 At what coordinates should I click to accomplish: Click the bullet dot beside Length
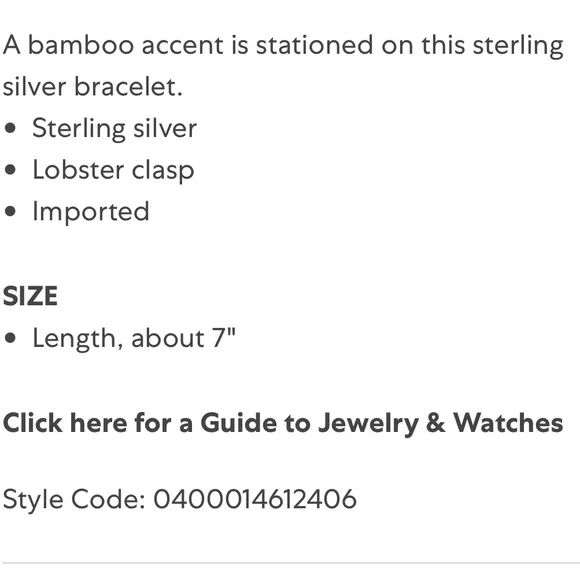click(x=10, y=338)
